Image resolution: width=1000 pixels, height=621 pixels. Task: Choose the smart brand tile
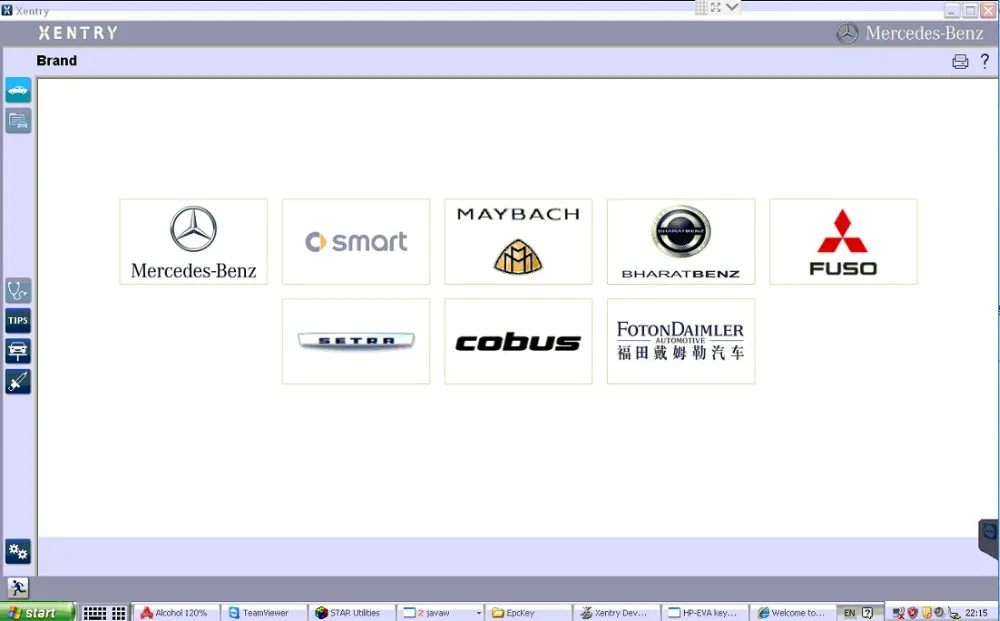pos(356,242)
